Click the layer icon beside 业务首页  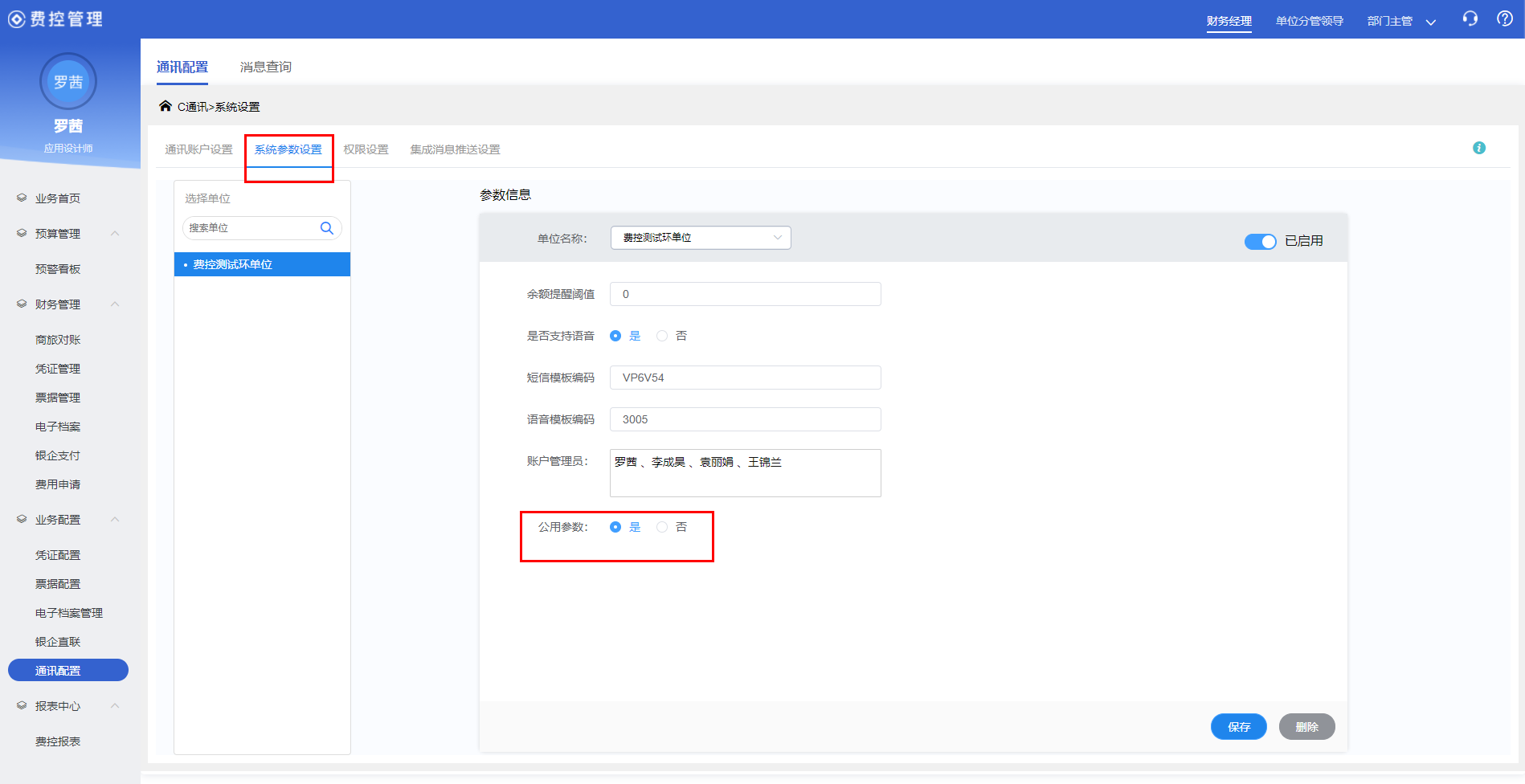pyautogui.click(x=22, y=198)
